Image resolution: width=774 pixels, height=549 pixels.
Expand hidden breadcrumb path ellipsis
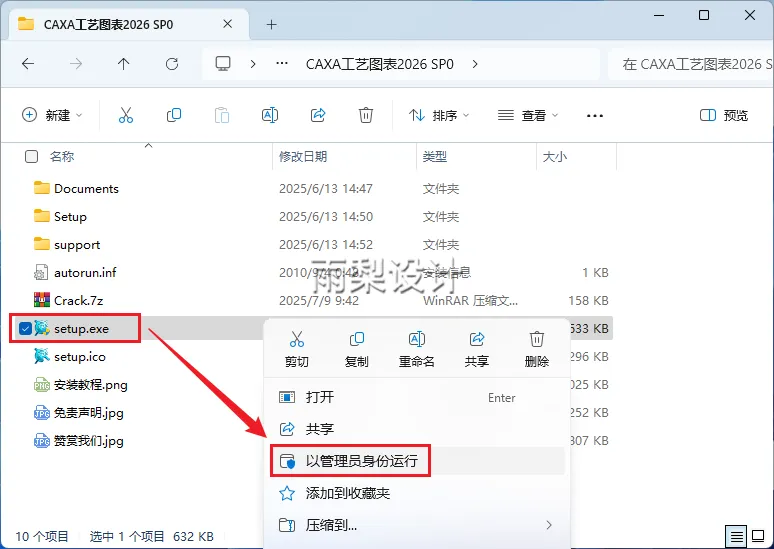(282, 64)
